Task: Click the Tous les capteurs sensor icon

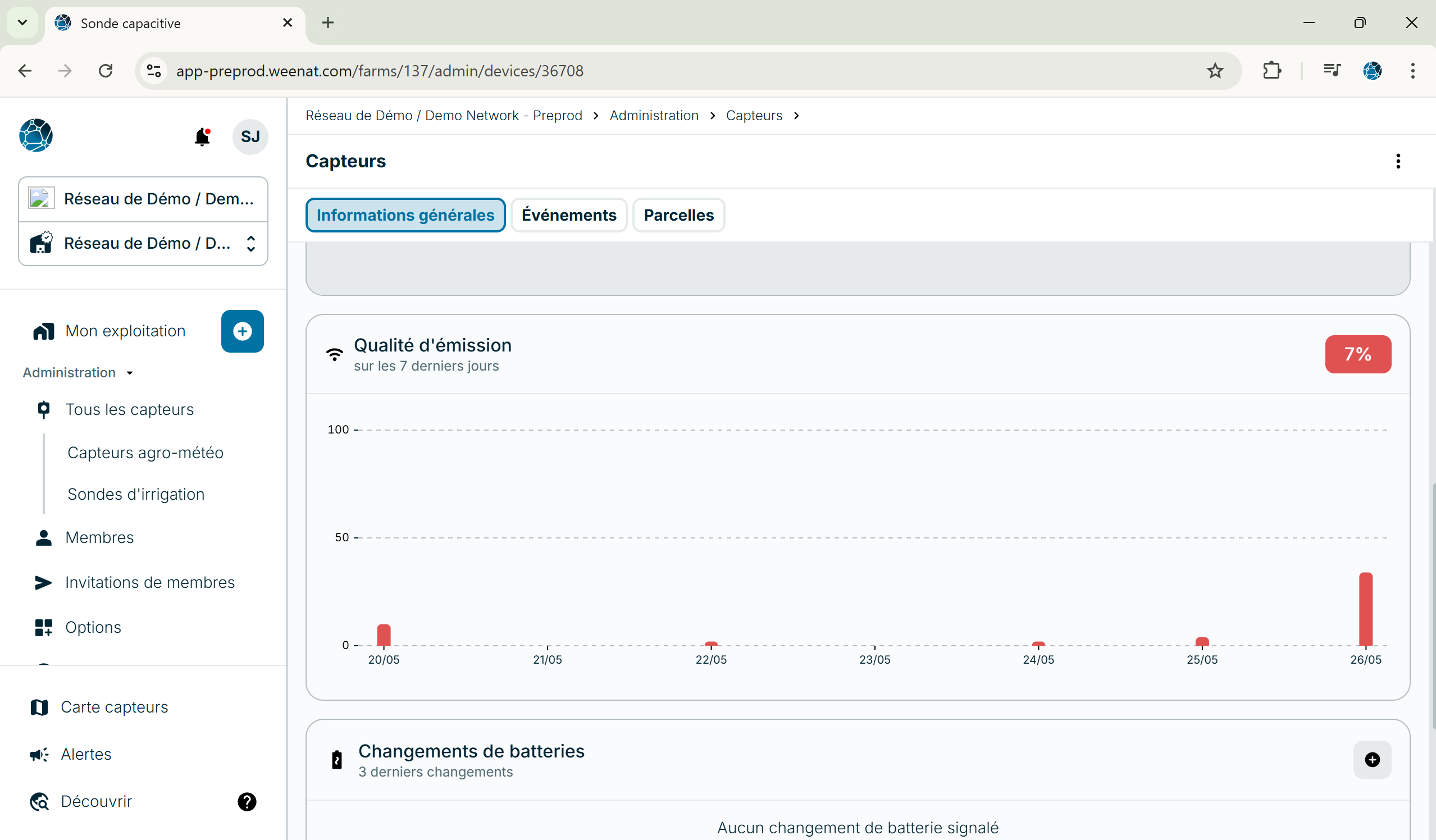Action: tap(43, 409)
